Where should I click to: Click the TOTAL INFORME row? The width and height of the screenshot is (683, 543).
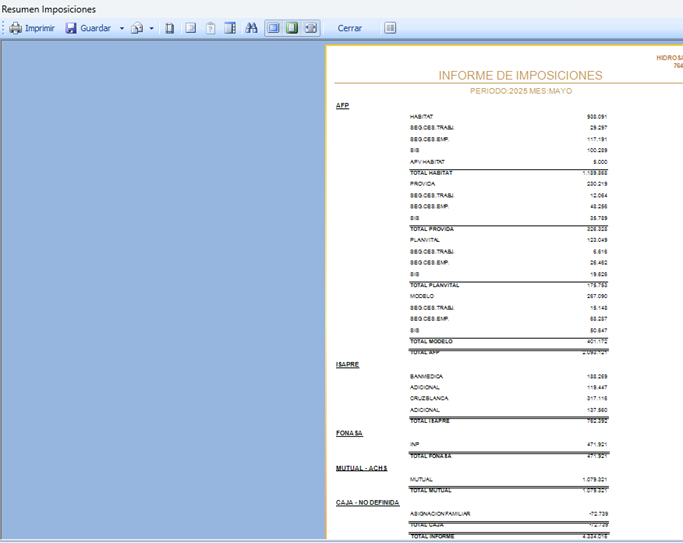click(x=431, y=537)
